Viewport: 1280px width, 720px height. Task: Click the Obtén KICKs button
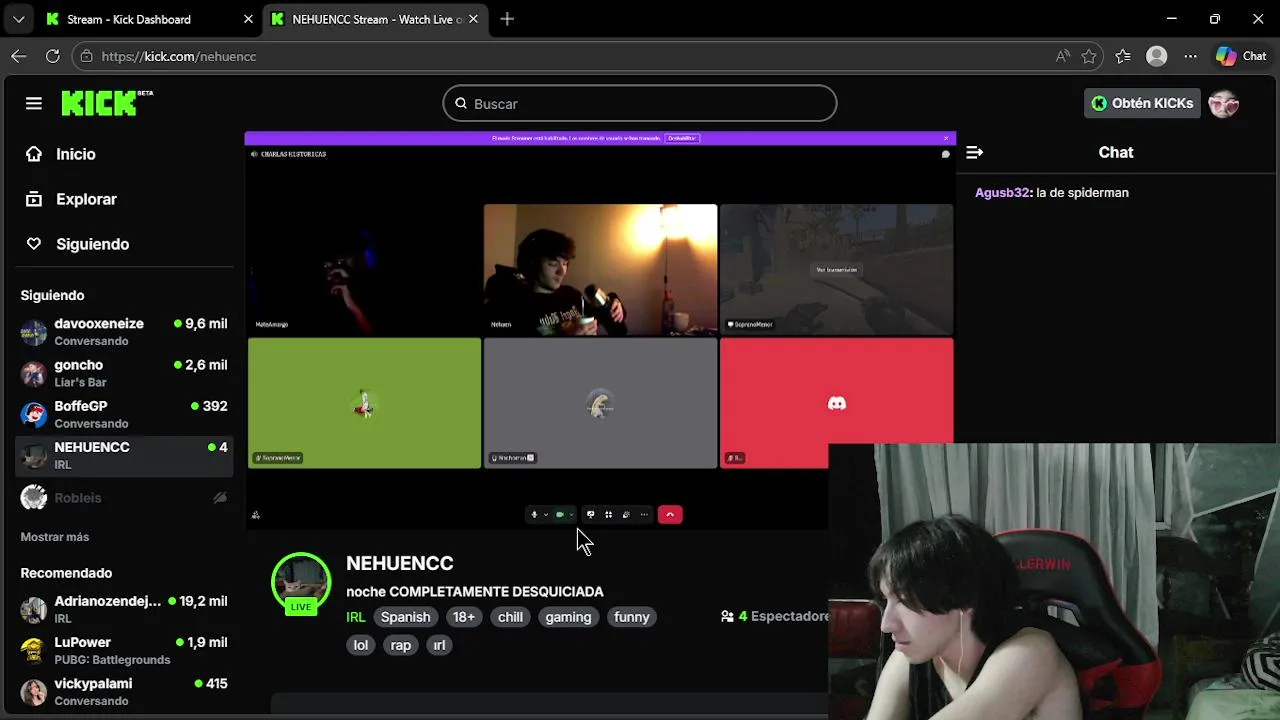coord(1142,103)
